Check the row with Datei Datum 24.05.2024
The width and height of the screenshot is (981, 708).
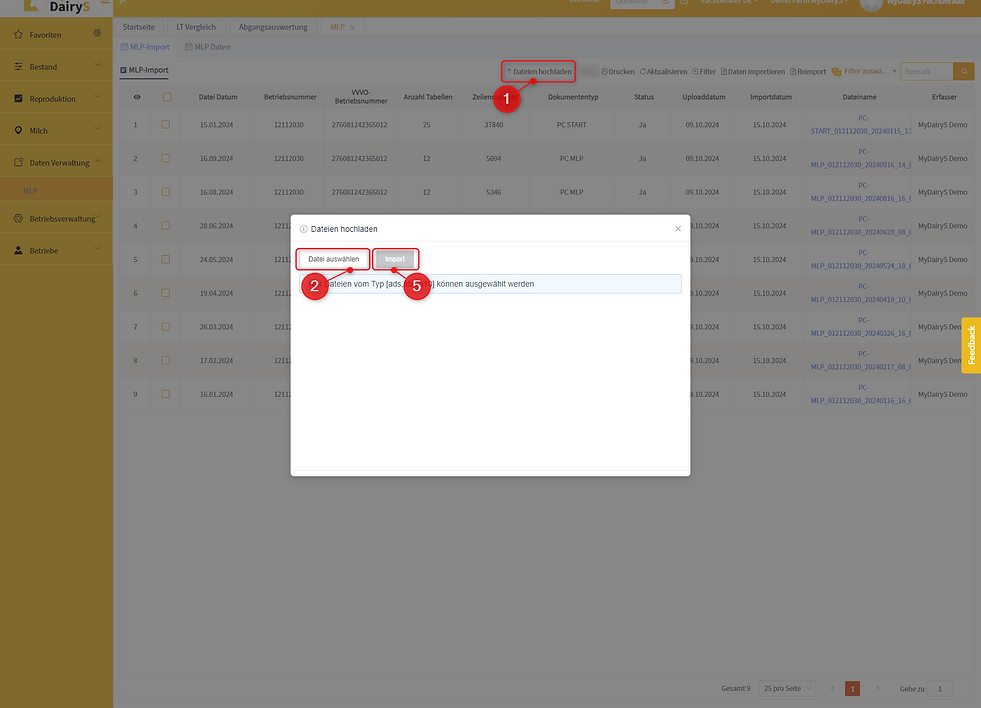[x=166, y=260]
